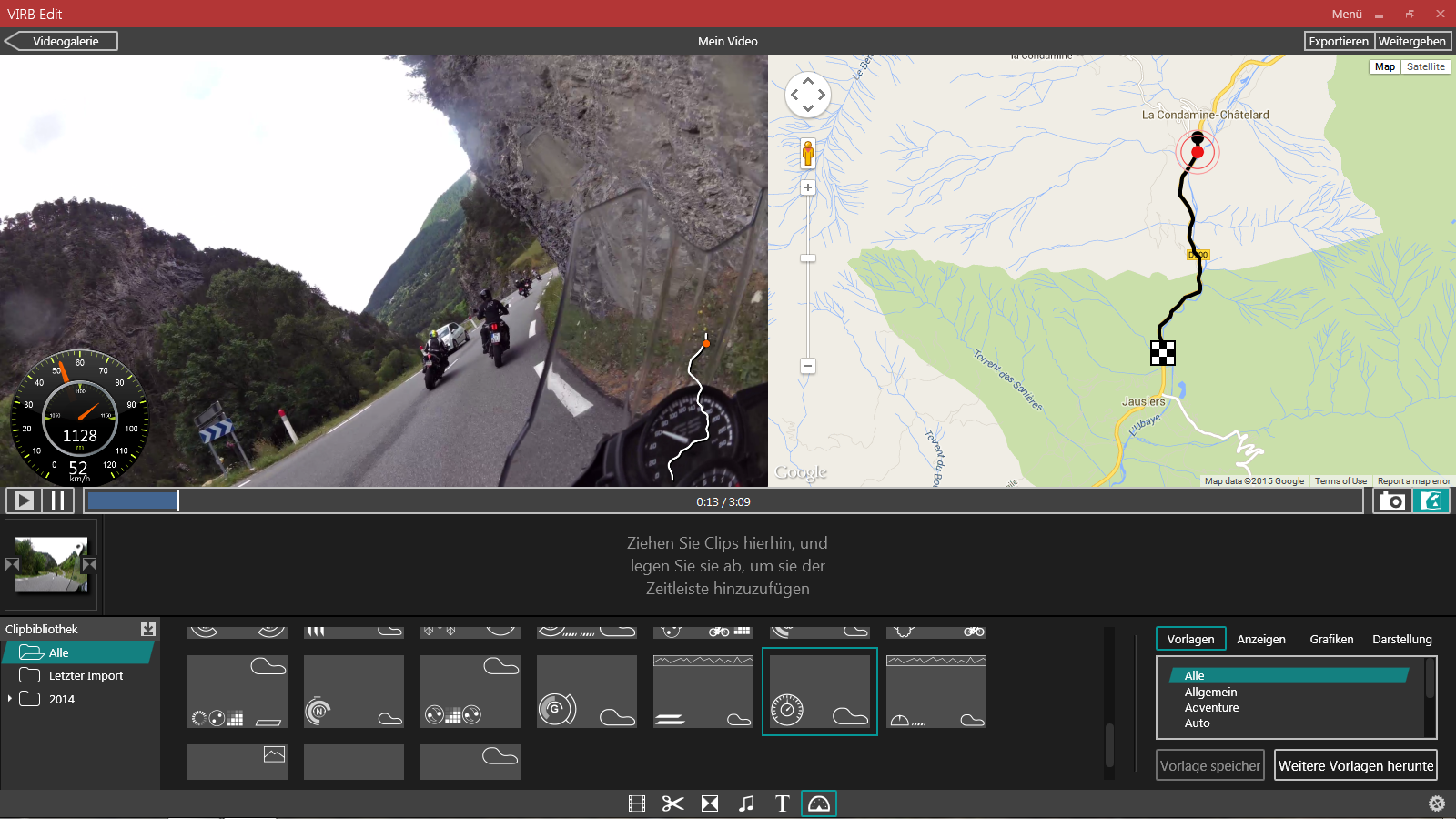Click the Exportieren button

pos(1339,41)
